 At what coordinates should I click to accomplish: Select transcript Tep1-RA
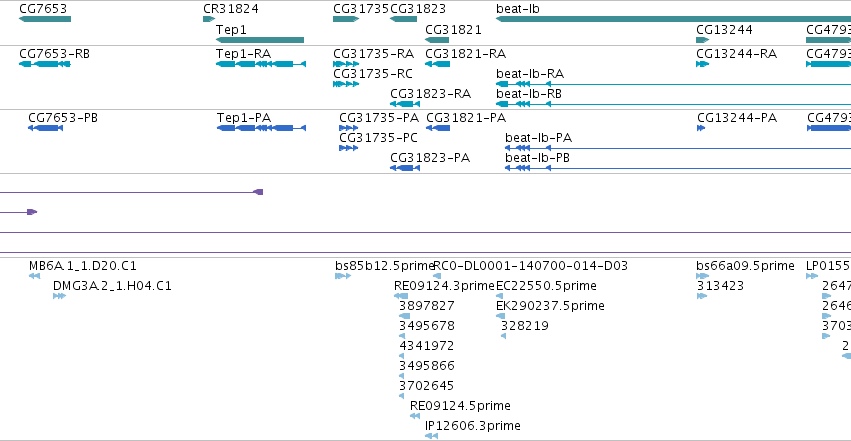261,64
